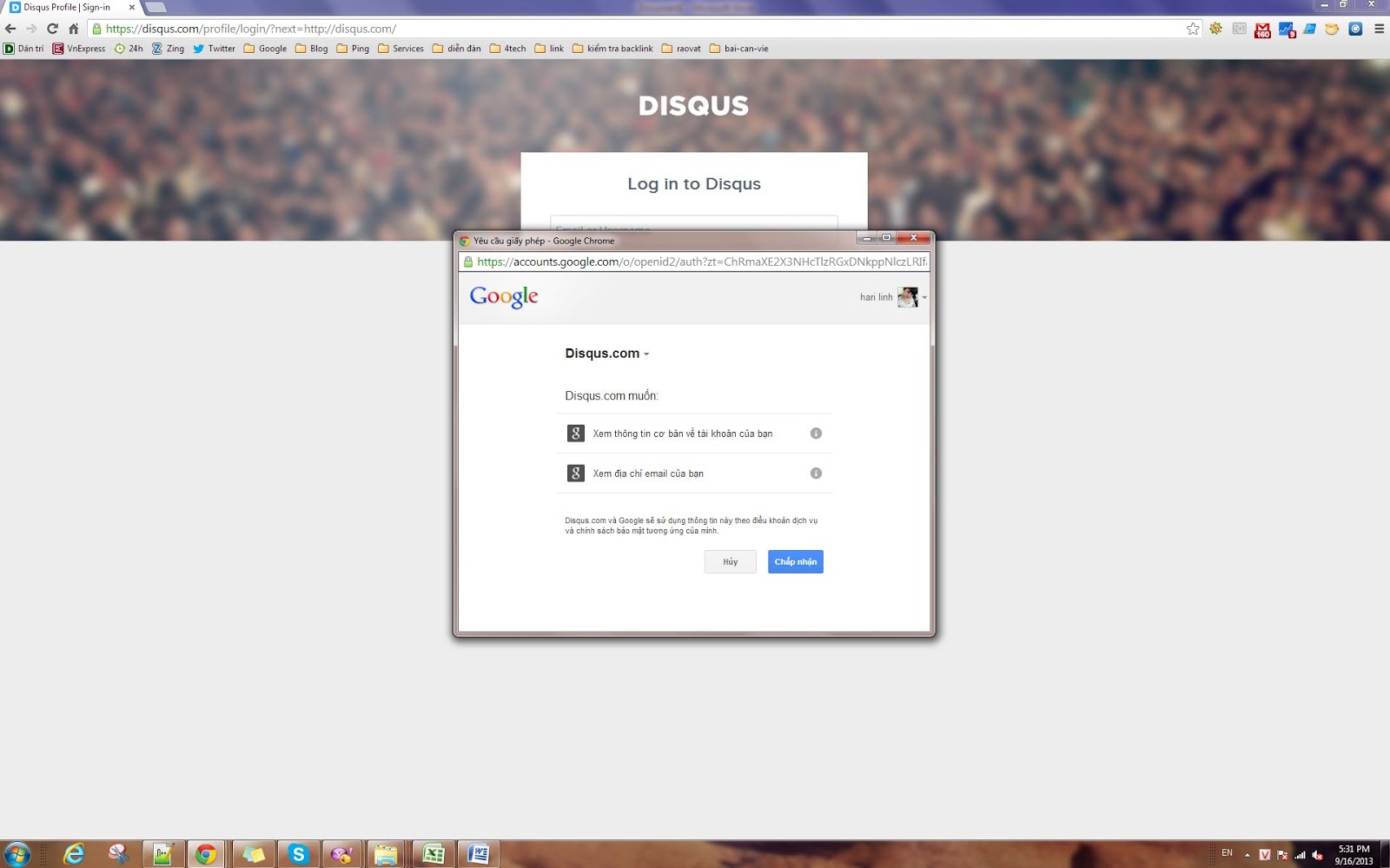Click the 'Xem thông tin cơ bản' permission row
The width and height of the screenshot is (1390, 868).
pyautogui.click(x=693, y=434)
